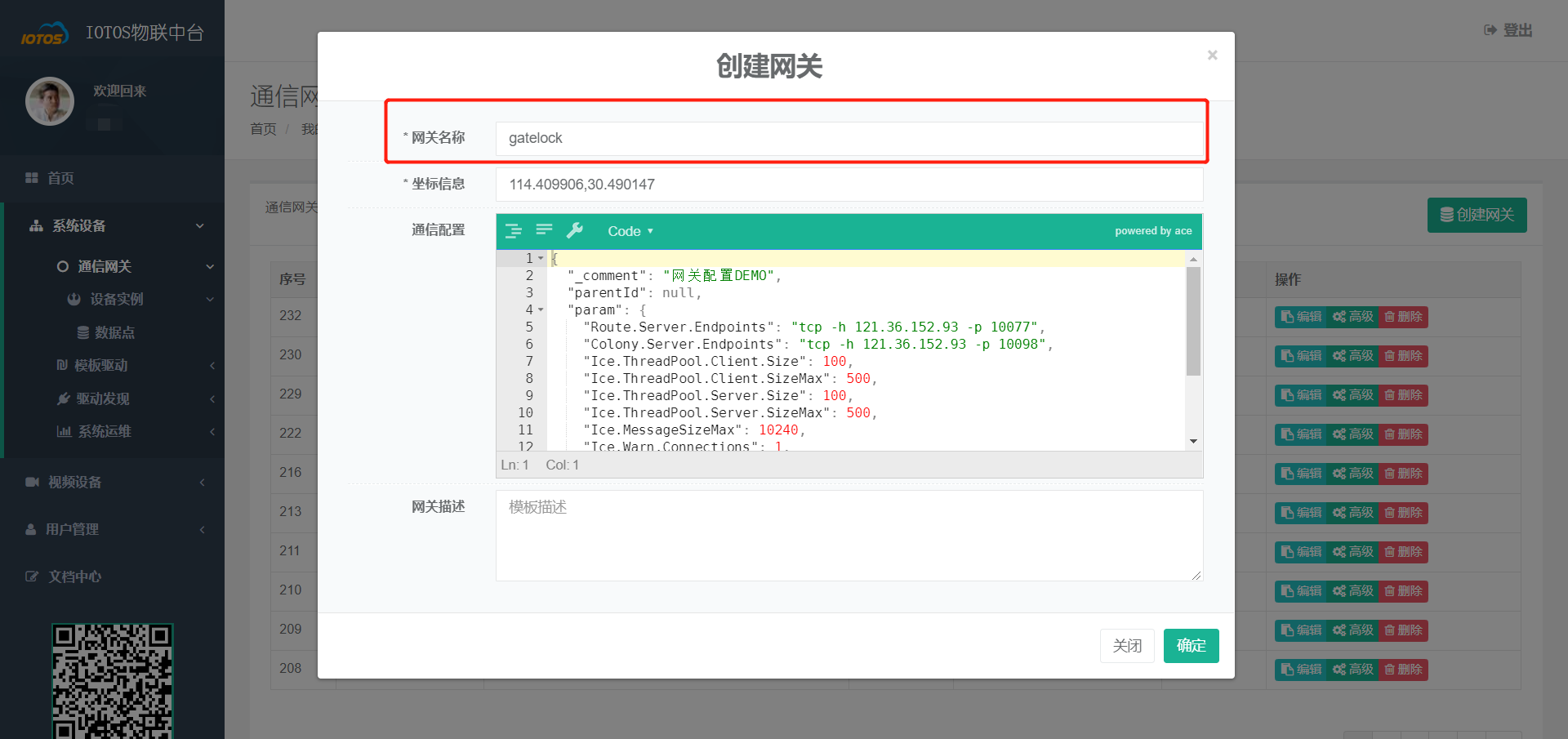This screenshot has width=1568, height=739.
Task: Click the 确定 button to confirm
Action: pyautogui.click(x=1191, y=646)
